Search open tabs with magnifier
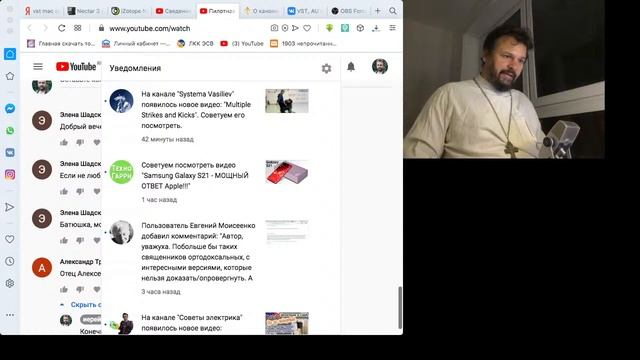 pyautogui.click(x=393, y=11)
